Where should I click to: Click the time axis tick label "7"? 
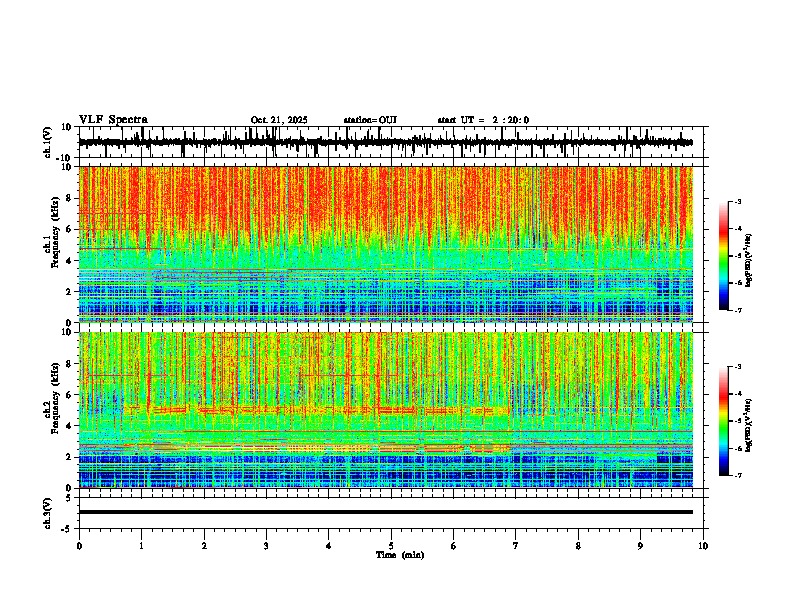coord(516,546)
